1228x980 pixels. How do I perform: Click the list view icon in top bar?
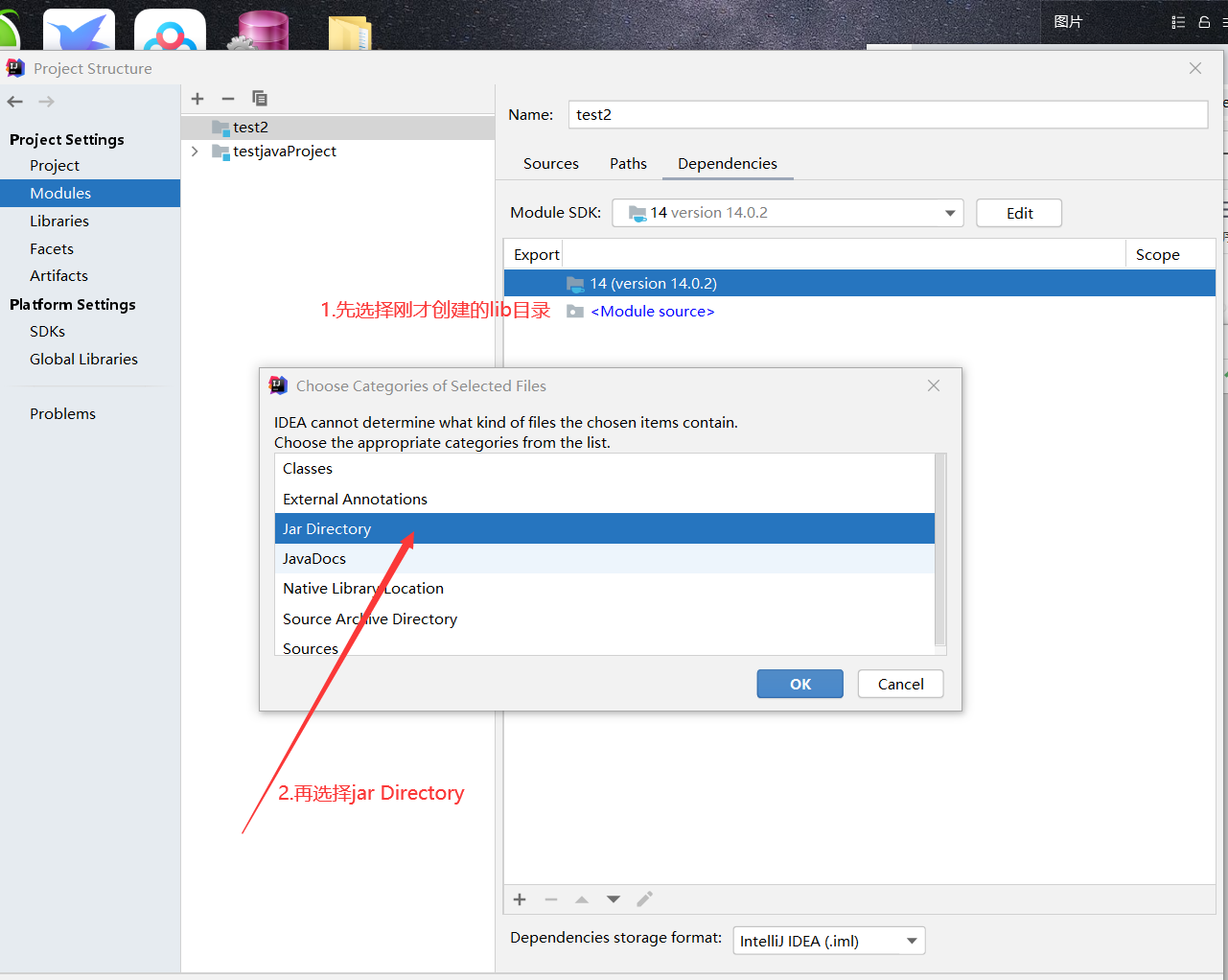[1178, 22]
